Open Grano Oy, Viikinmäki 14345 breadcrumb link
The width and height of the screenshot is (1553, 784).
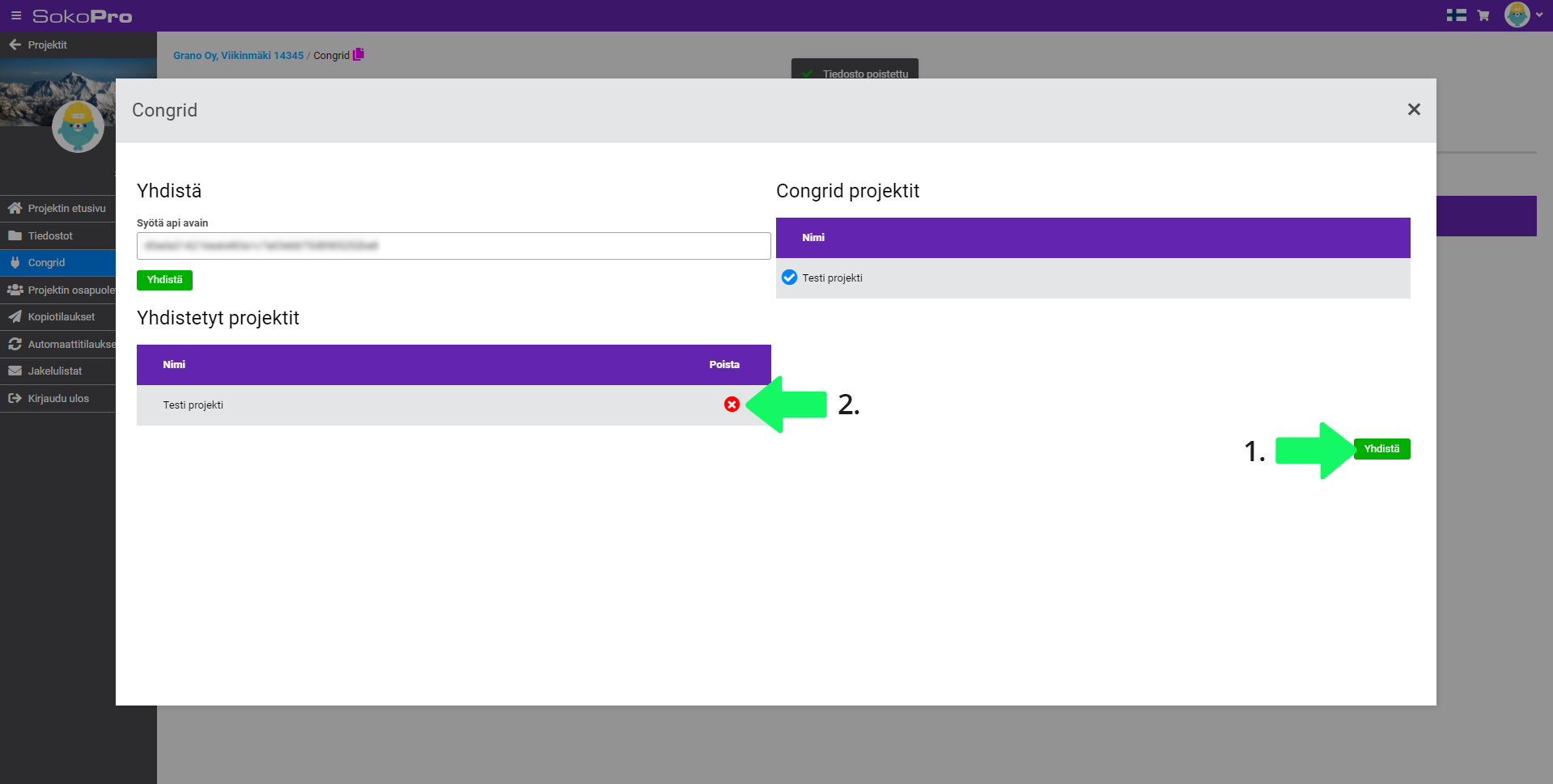239,56
